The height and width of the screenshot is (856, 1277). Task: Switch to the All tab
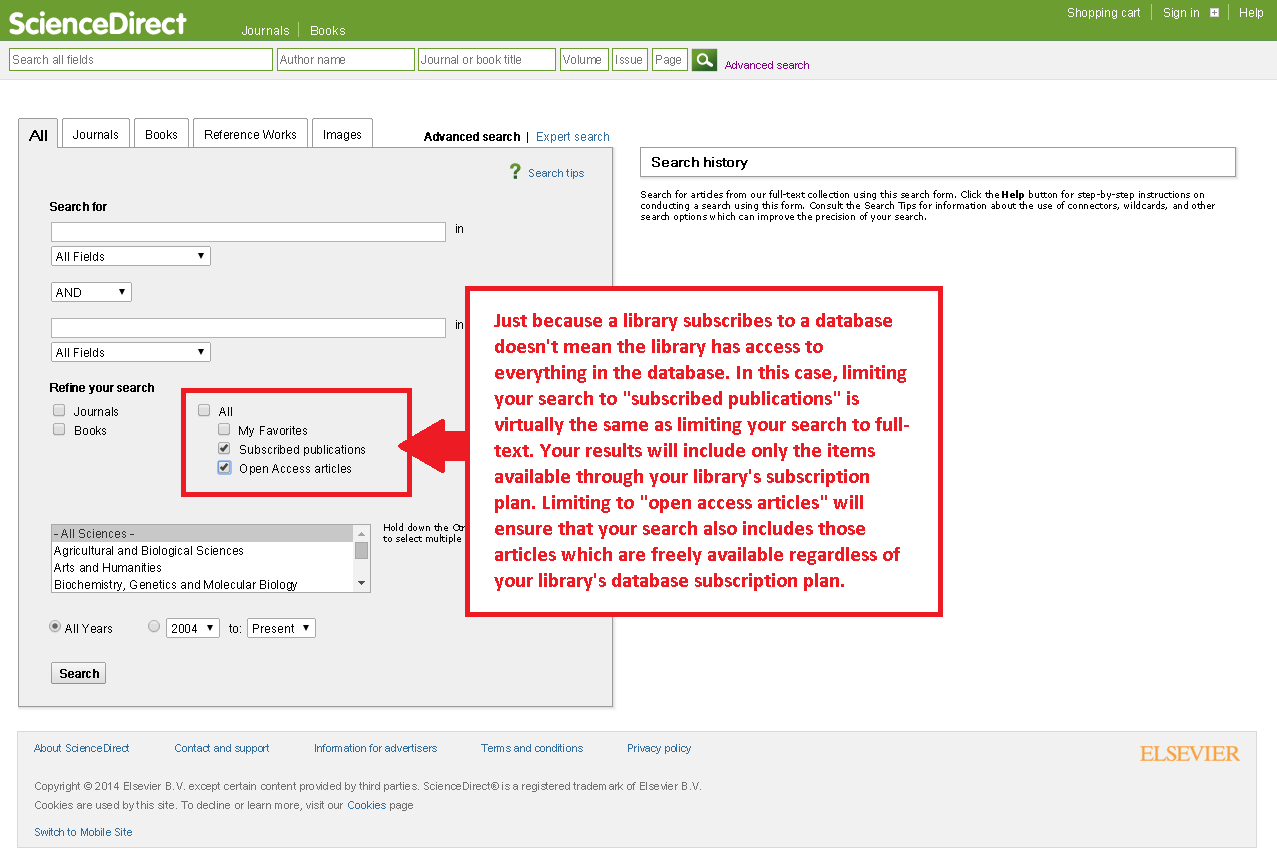pyautogui.click(x=38, y=135)
